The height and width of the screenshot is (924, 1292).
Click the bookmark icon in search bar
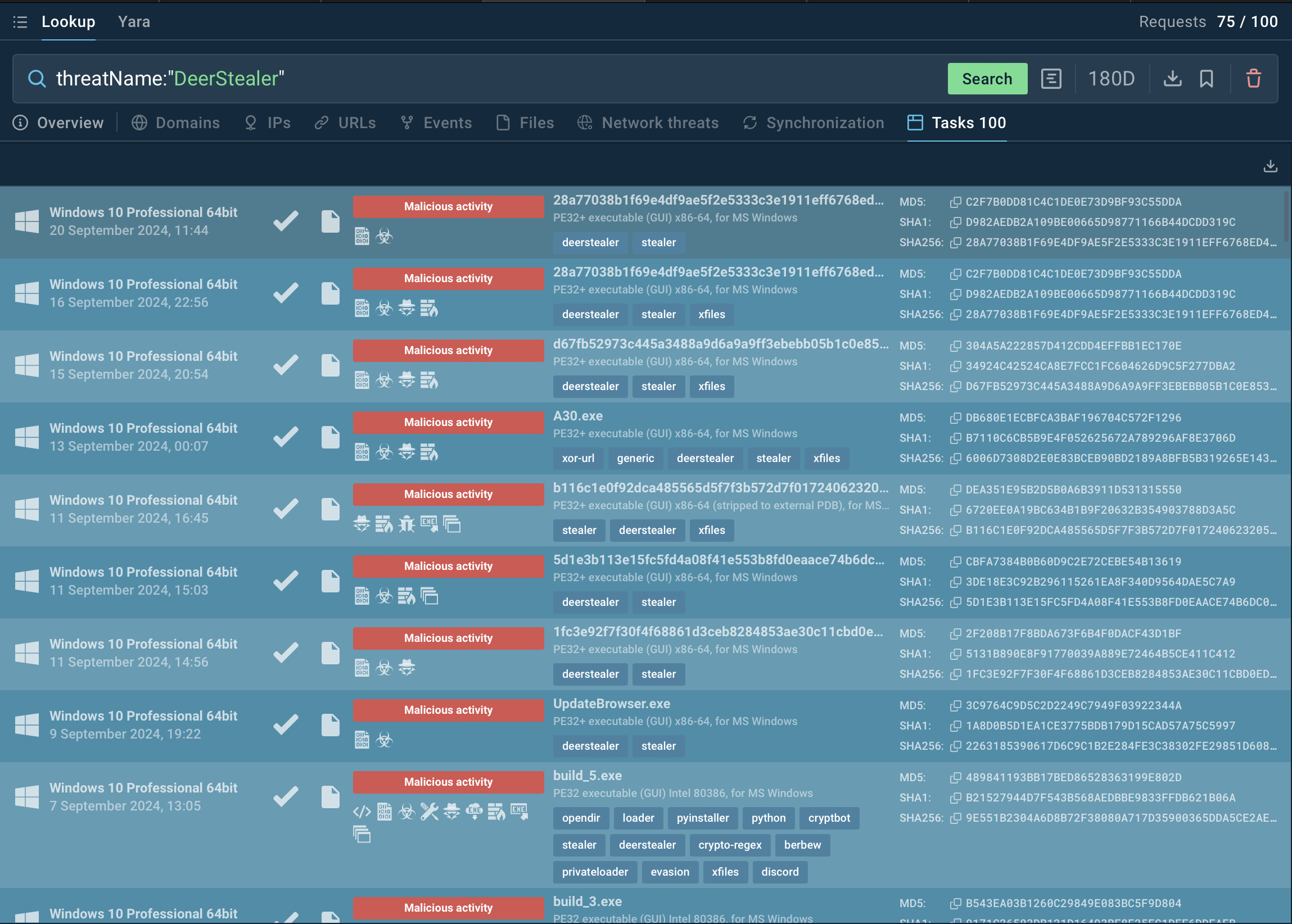pos(1206,79)
